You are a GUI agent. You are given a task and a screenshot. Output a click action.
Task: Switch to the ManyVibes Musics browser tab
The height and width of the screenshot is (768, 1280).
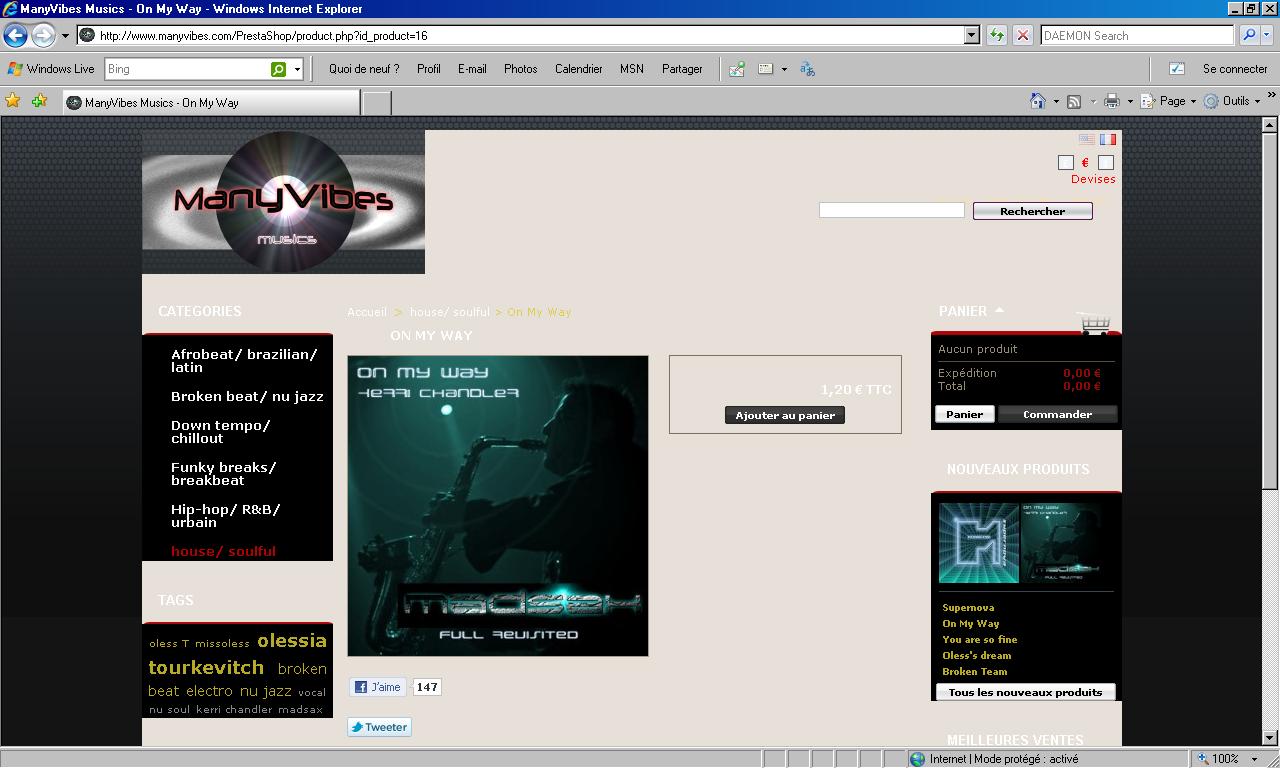coord(210,103)
